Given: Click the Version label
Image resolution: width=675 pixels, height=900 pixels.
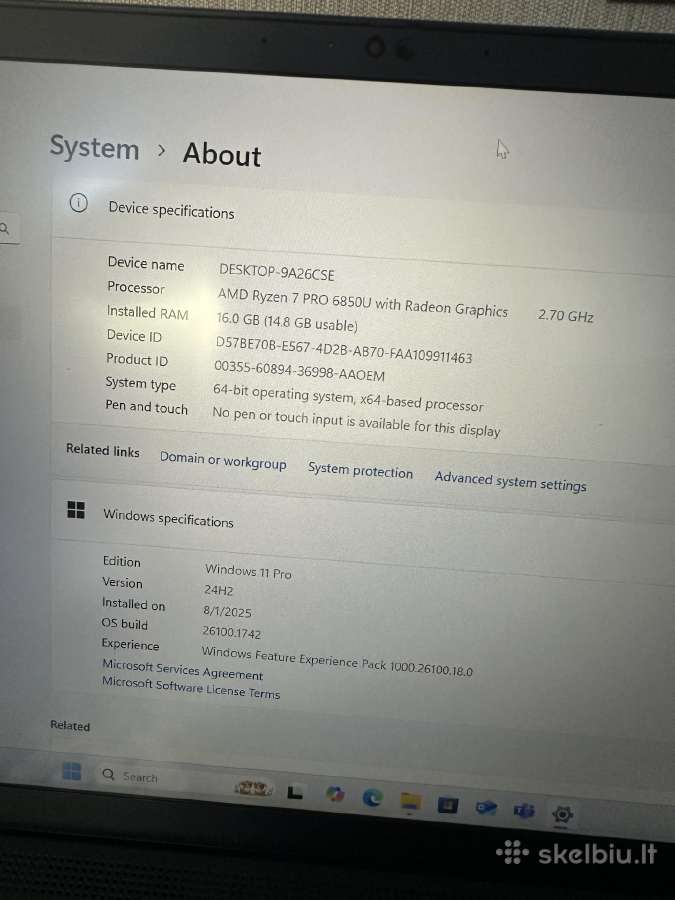Looking at the screenshot, I should (x=122, y=582).
